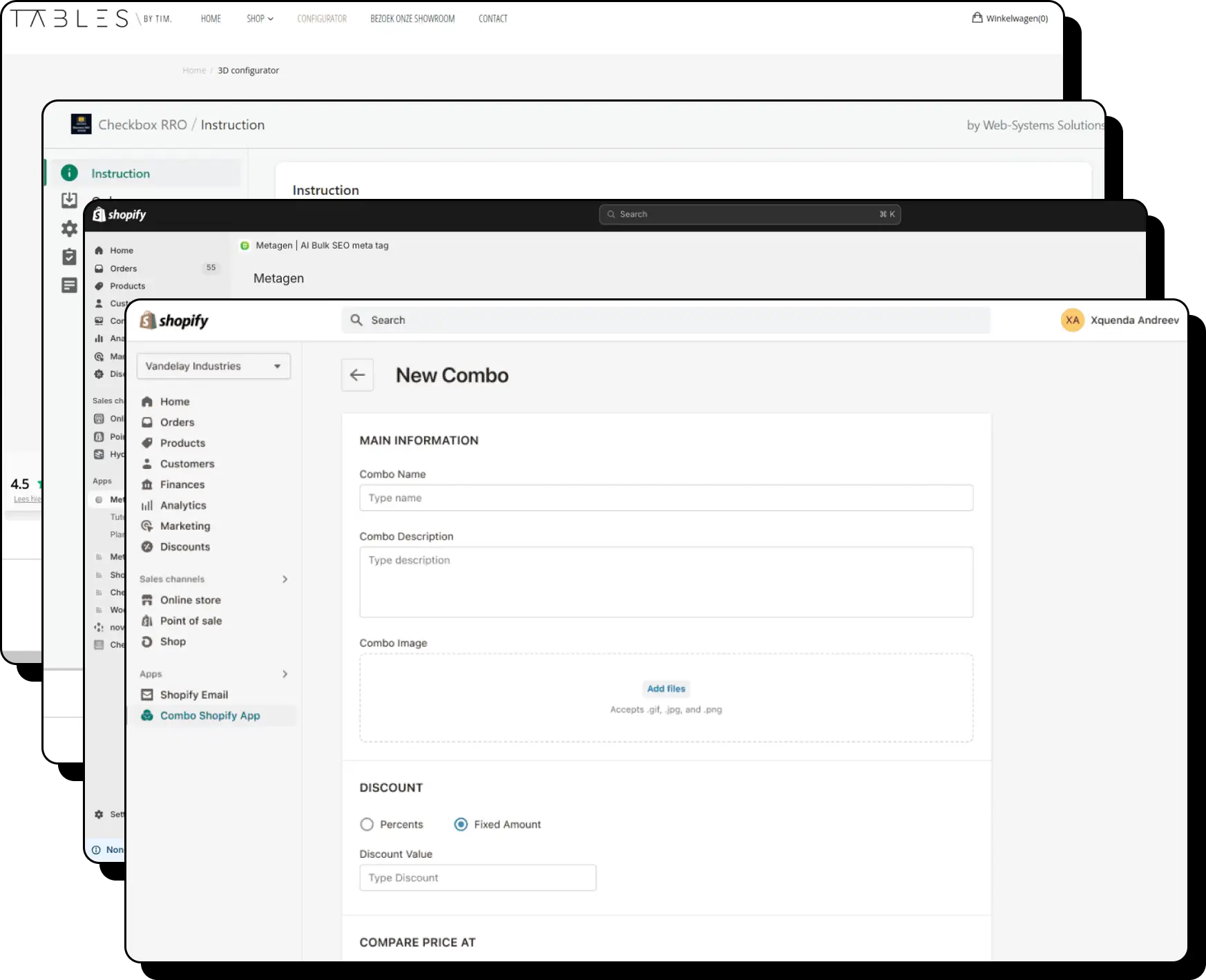The width and height of the screenshot is (1206, 980).
Task: Click the gear icon in Checkbox RRO sidebar
Action: pos(69,229)
